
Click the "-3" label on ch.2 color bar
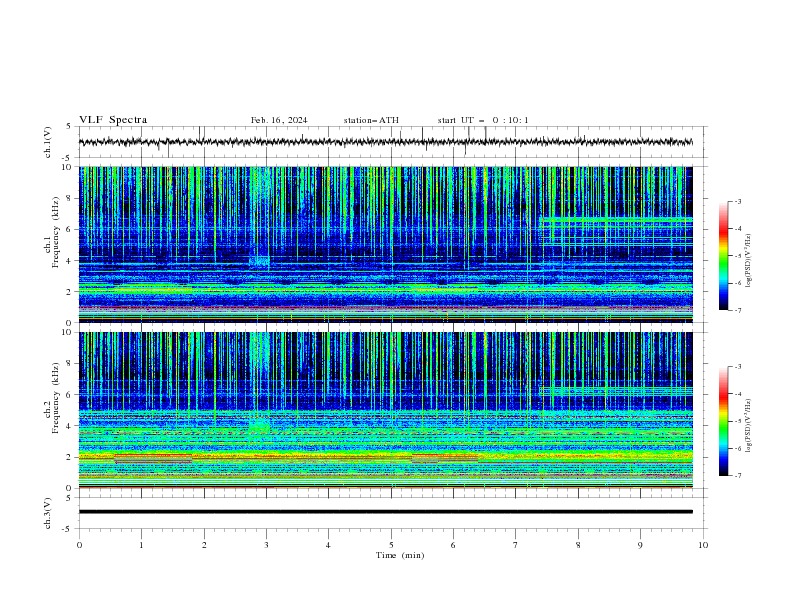[x=737, y=367]
